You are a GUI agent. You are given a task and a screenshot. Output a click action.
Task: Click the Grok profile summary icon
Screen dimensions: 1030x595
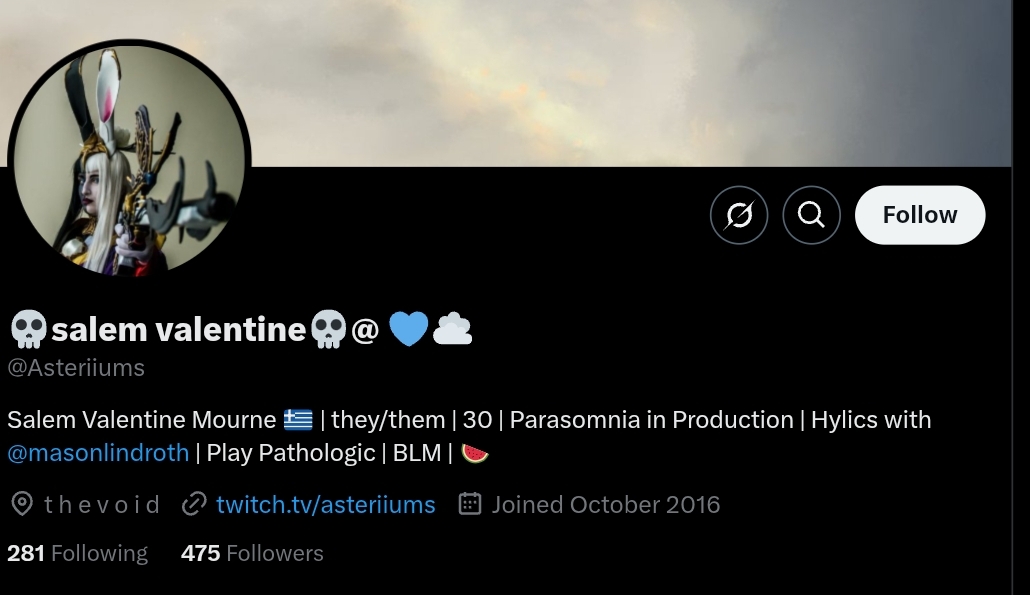(x=739, y=215)
